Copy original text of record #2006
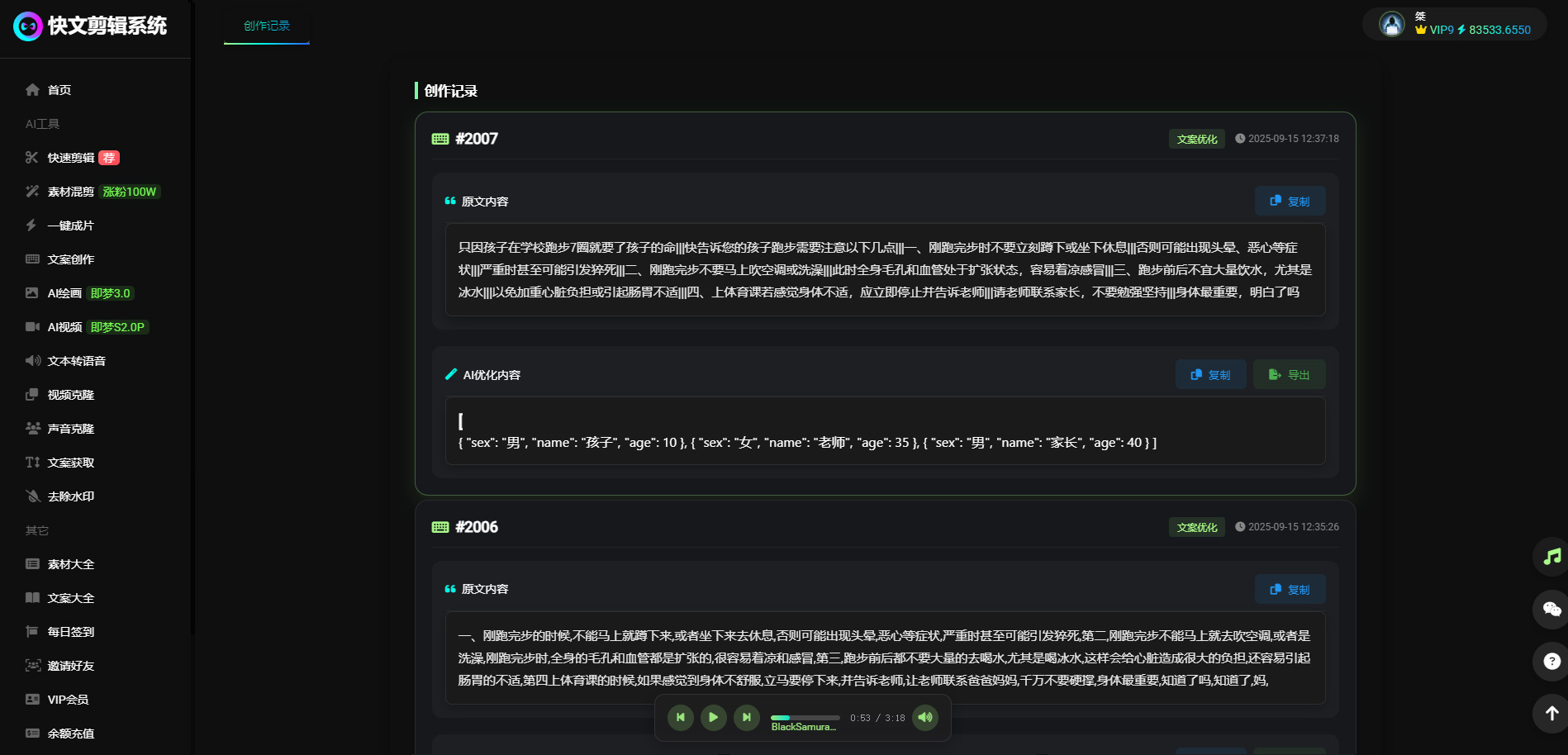Image resolution: width=1568 pixels, height=755 pixels. click(1290, 589)
